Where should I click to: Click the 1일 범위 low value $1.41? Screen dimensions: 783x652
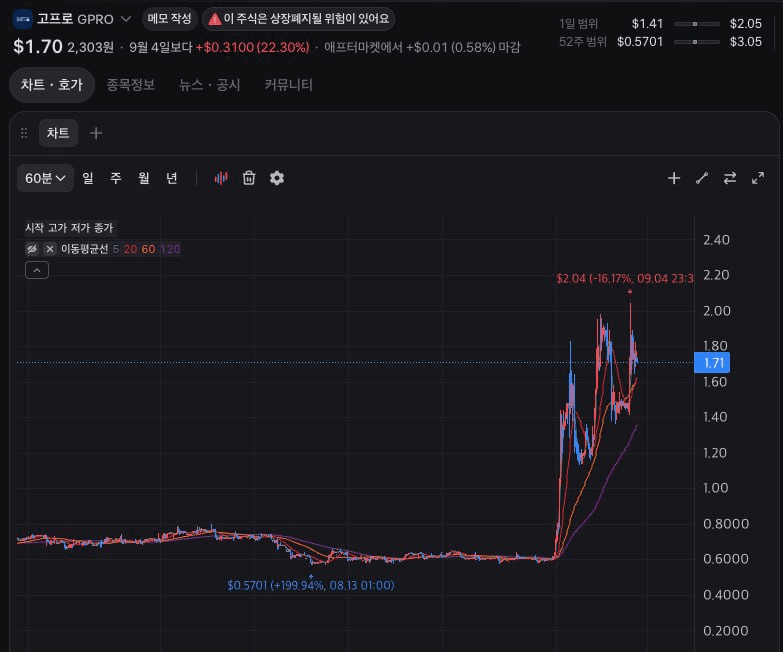coord(647,23)
